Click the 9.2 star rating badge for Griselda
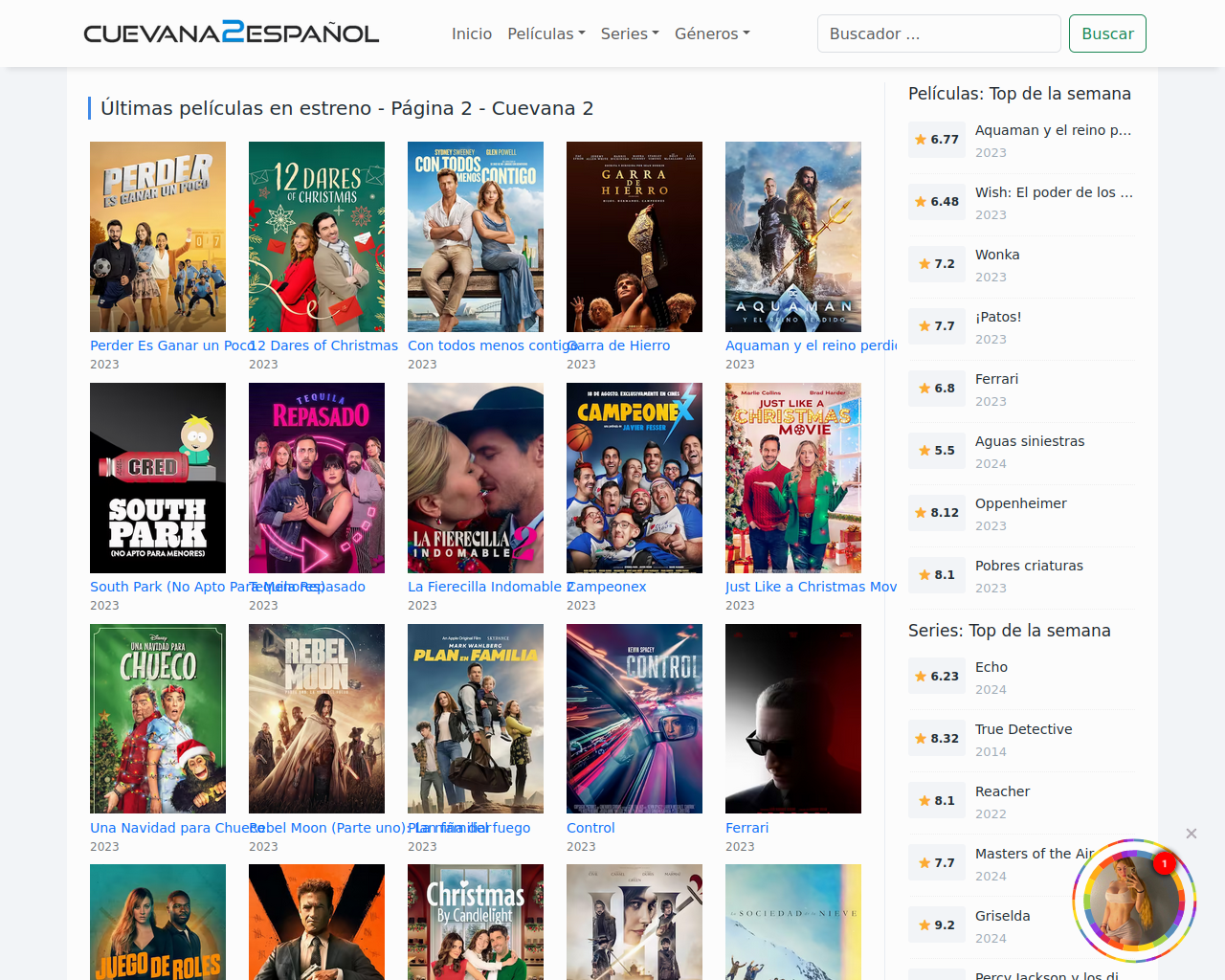This screenshot has height=980, width=1225. [x=937, y=925]
